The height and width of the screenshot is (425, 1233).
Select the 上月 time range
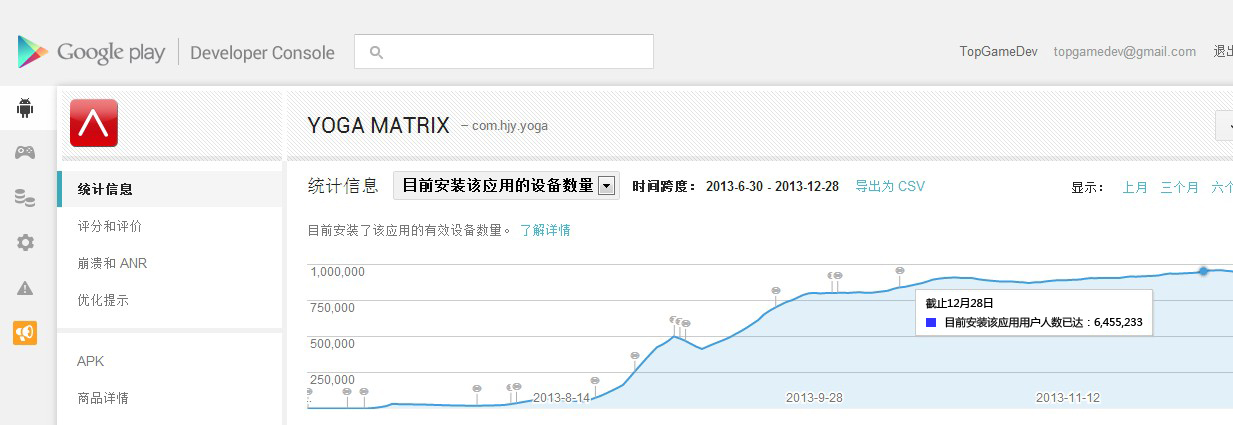[x=1135, y=187]
